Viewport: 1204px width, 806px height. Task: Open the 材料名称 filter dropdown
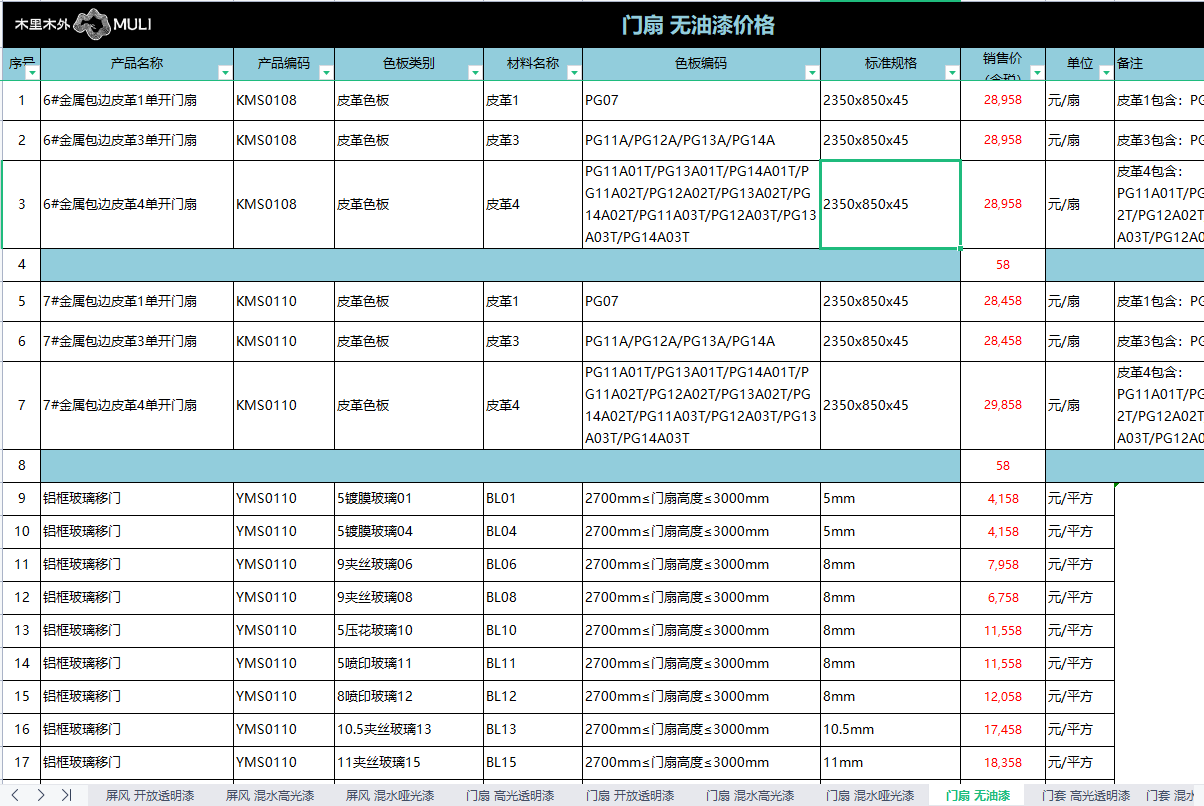(x=574, y=73)
